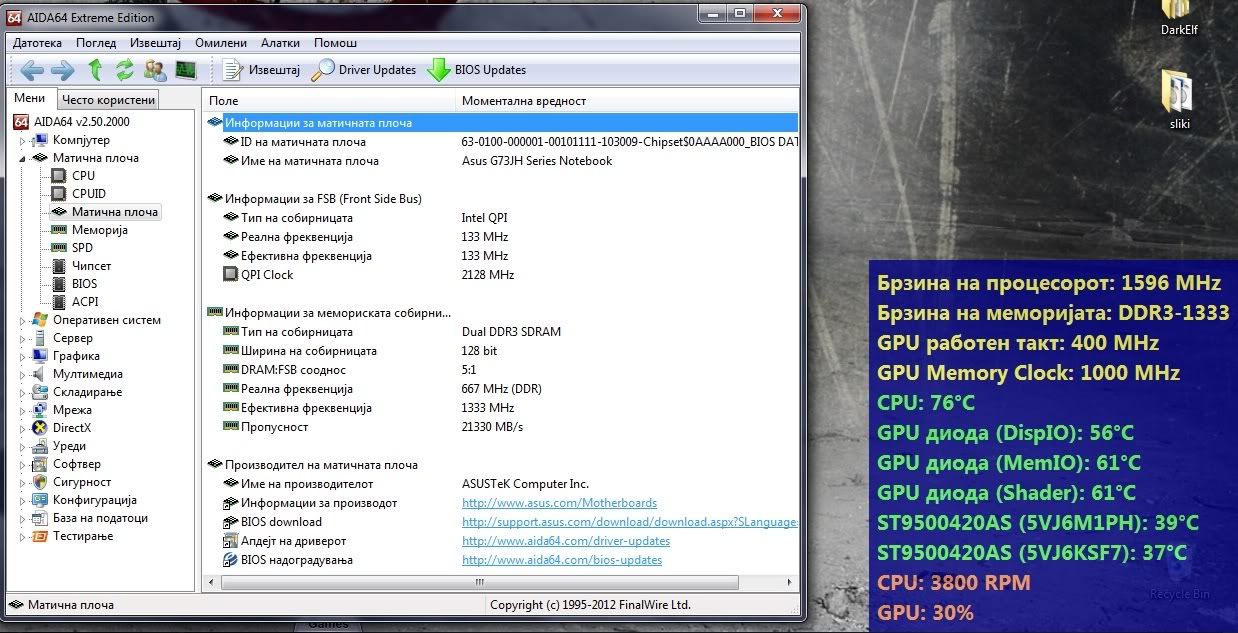Switch to the Често користени tab

pos(108,100)
